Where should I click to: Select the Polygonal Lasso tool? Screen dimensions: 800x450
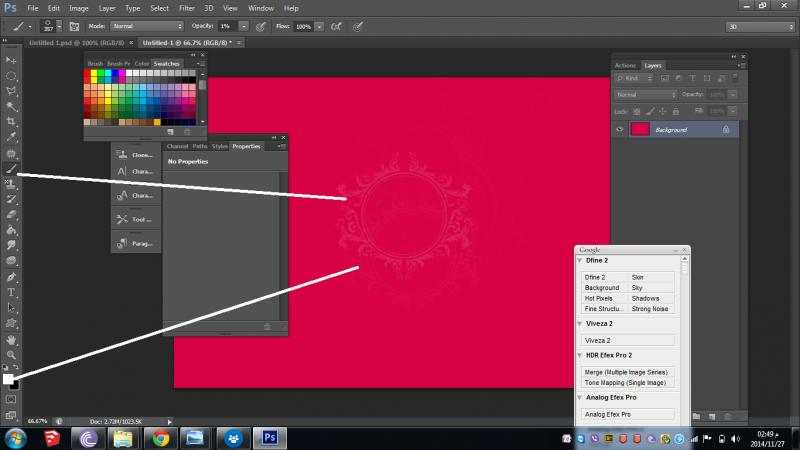click(x=11, y=91)
